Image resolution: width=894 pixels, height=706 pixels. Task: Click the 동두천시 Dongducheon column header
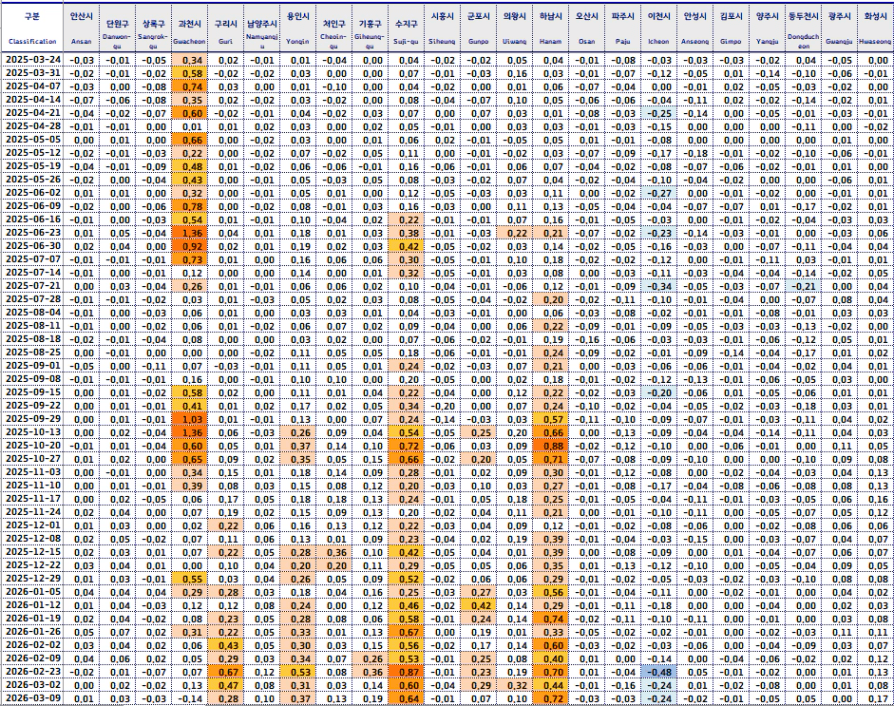pos(803,27)
